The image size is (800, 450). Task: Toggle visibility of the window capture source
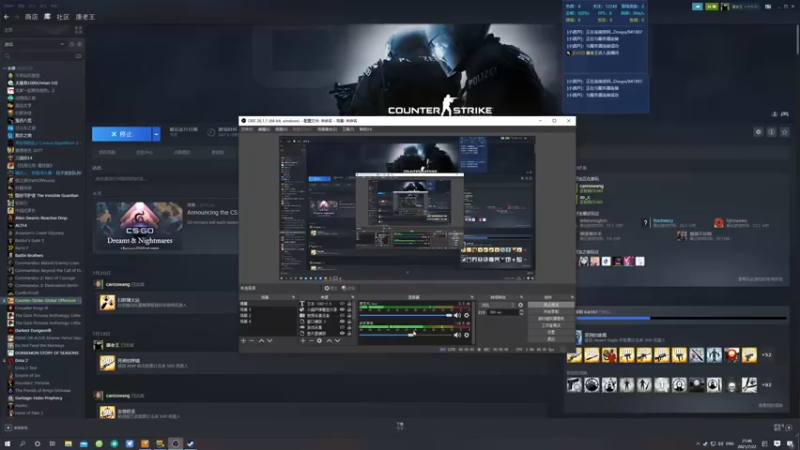coord(342,321)
